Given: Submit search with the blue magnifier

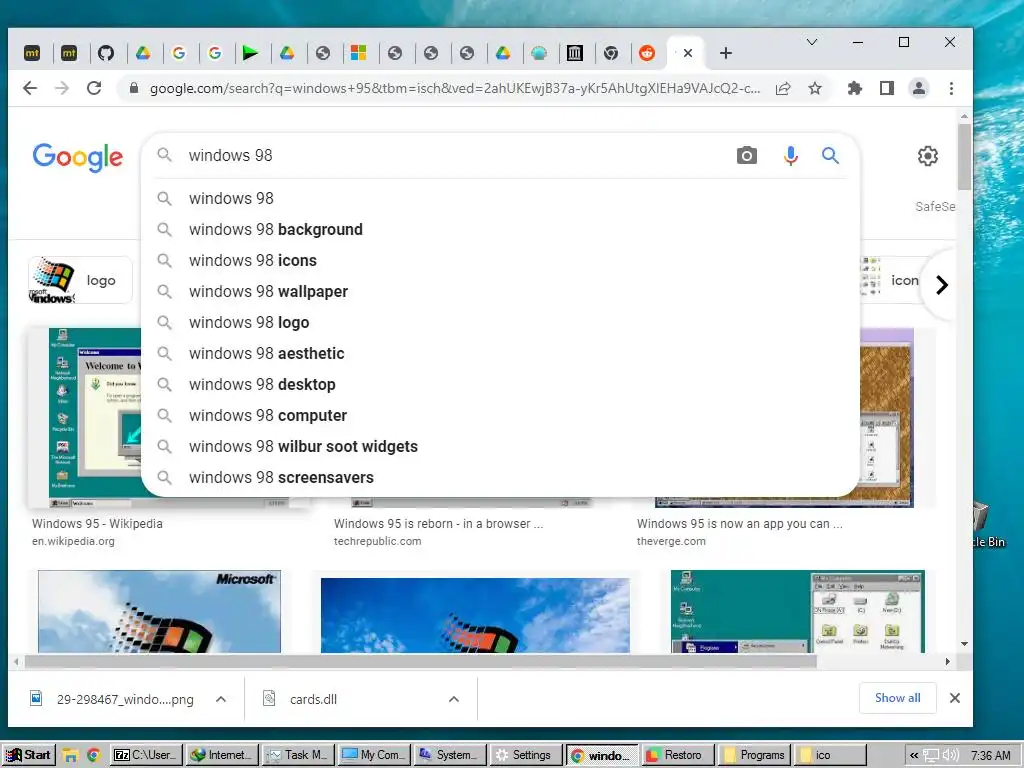Looking at the screenshot, I should 830,155.
